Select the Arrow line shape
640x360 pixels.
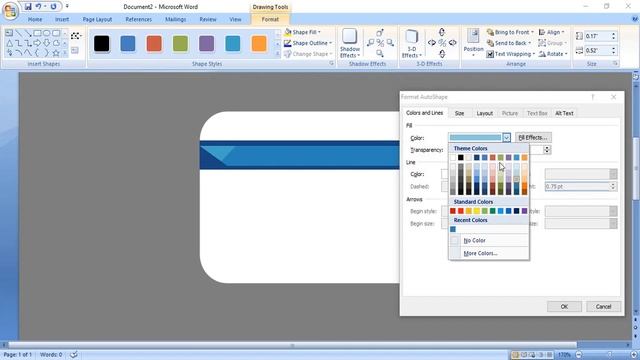28,33
